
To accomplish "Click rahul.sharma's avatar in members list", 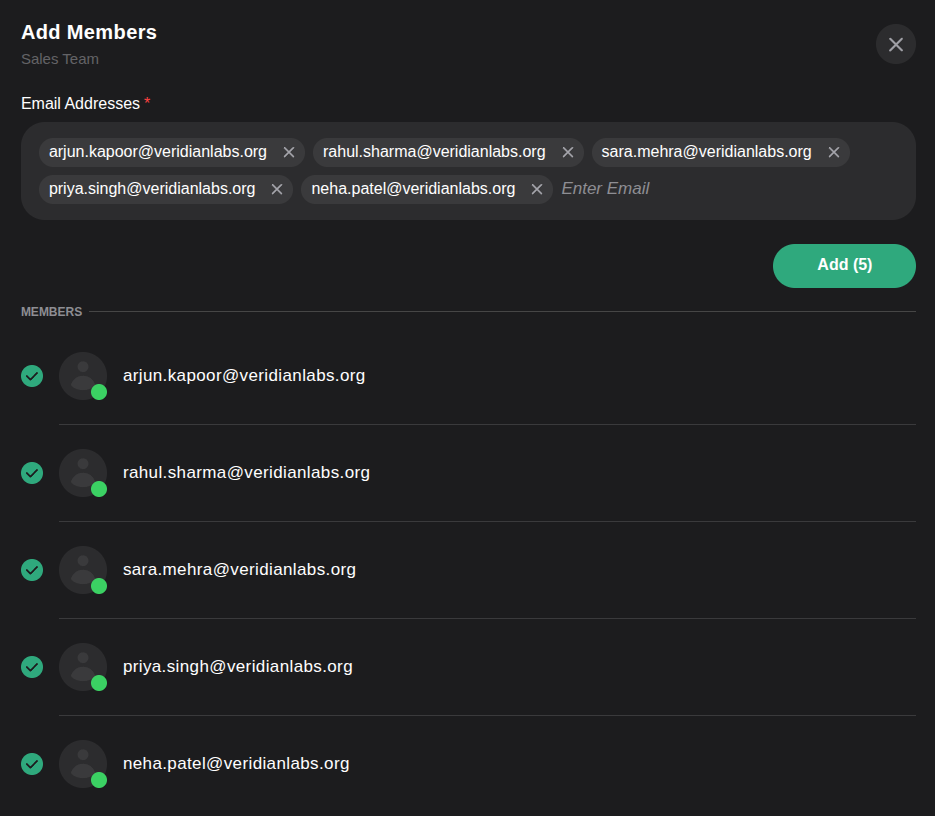I will click(82, 473).
